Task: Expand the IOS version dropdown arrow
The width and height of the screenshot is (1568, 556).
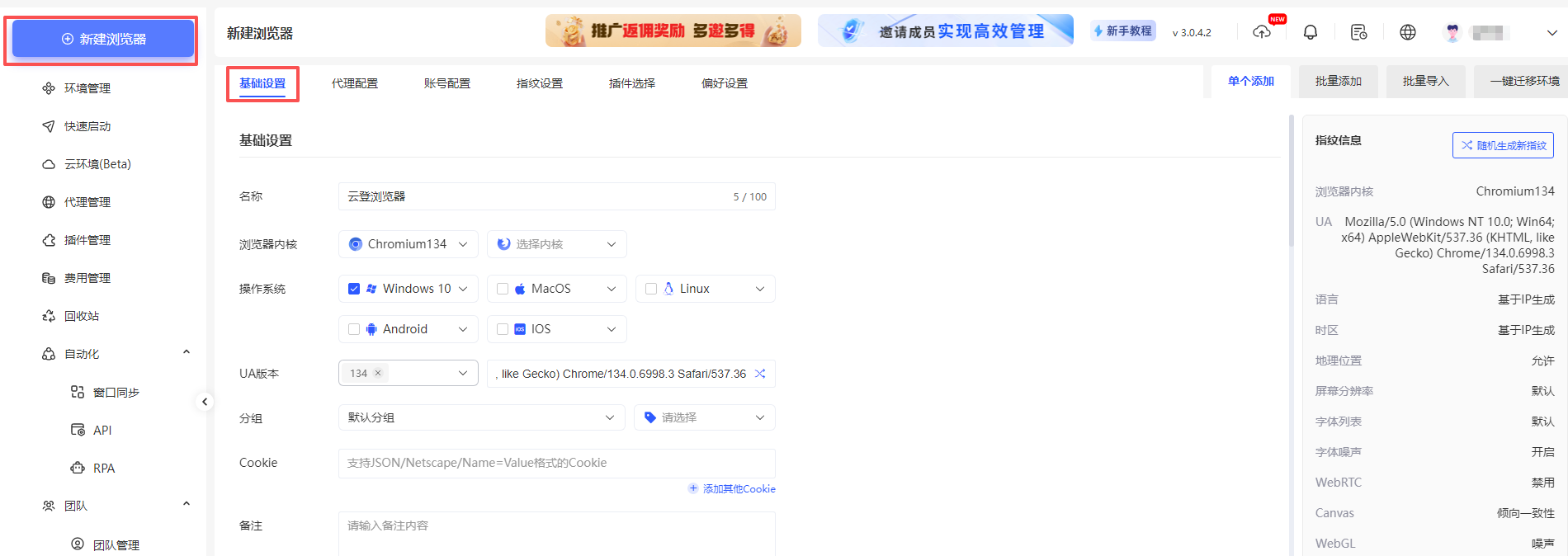Action: [x=612, y=329]
